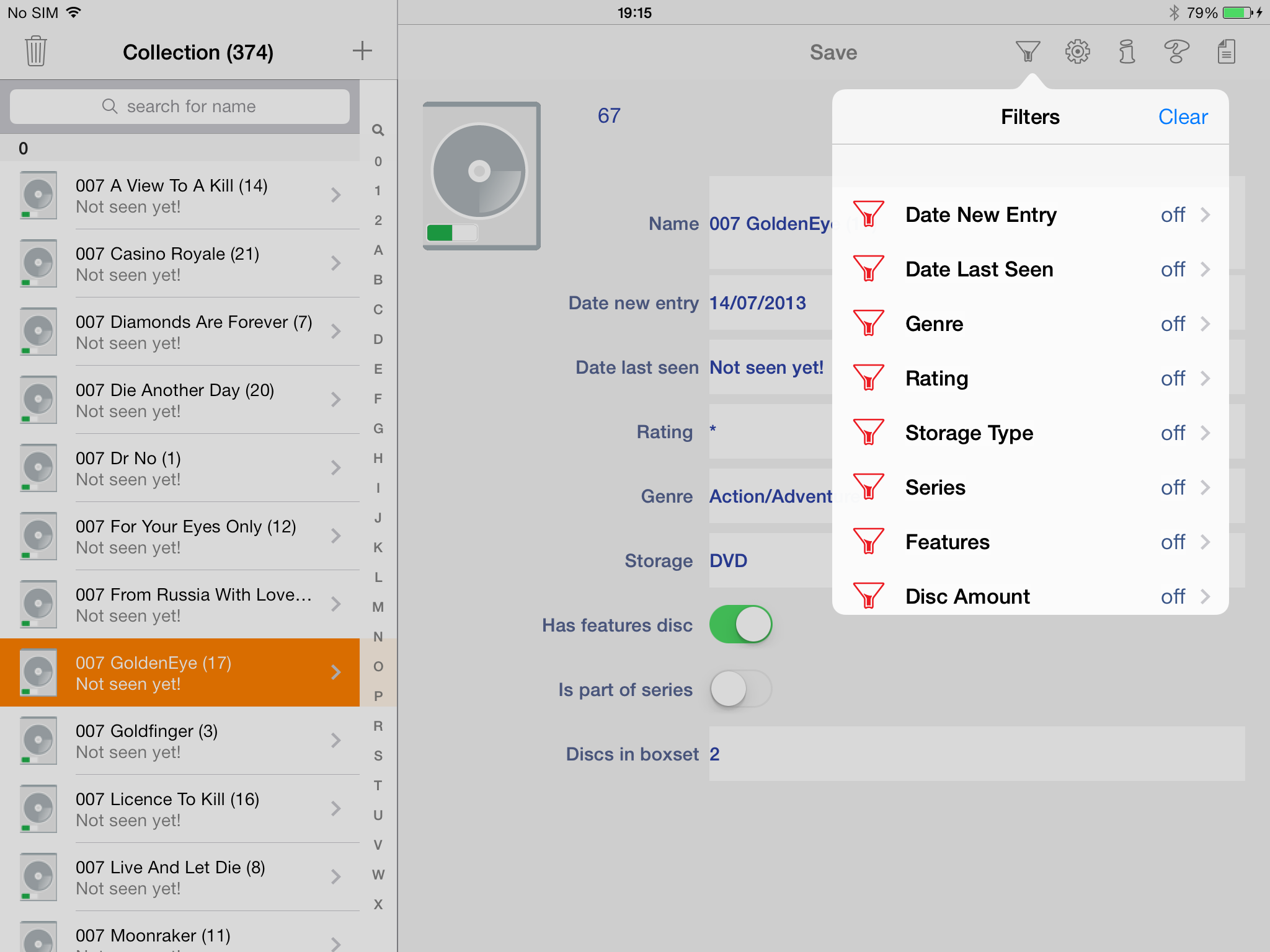Open settings gear icon
The width and height of the screenshot is (1270, 952).
pos(1077,51)
